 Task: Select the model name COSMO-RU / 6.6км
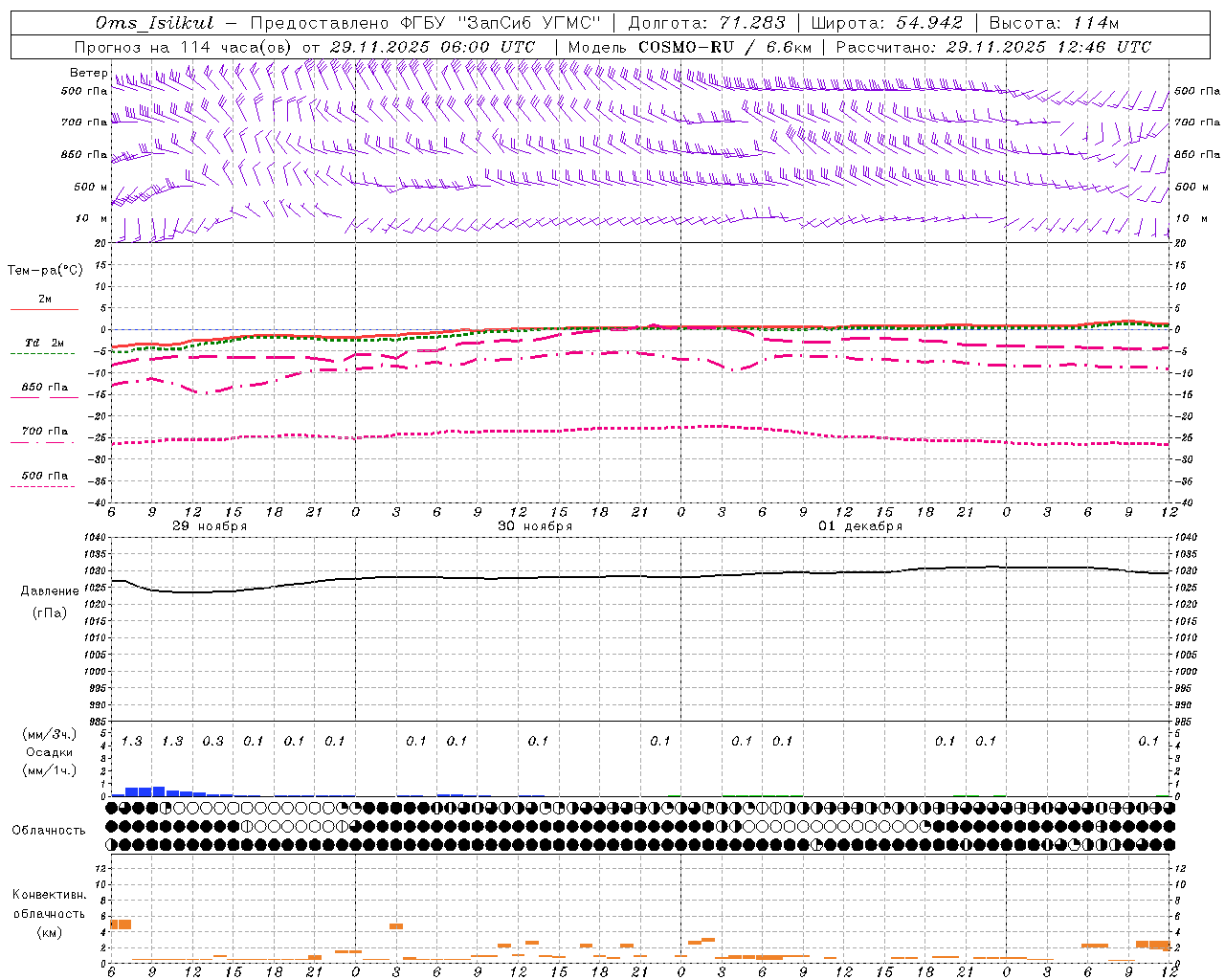pos(724,47)
